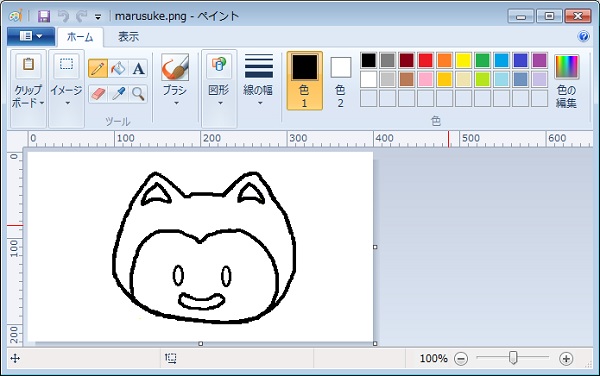Image resolution: width=600 pixels, height=376 pixels.
Task: Pick the dark red color swatch
Action: [406, 60]
